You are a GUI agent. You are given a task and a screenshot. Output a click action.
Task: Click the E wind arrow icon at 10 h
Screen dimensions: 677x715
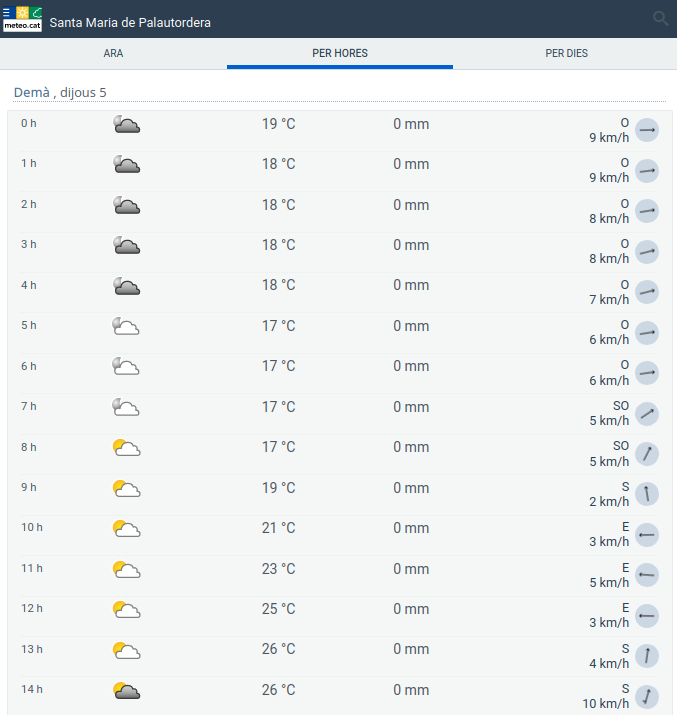point(647,535)
